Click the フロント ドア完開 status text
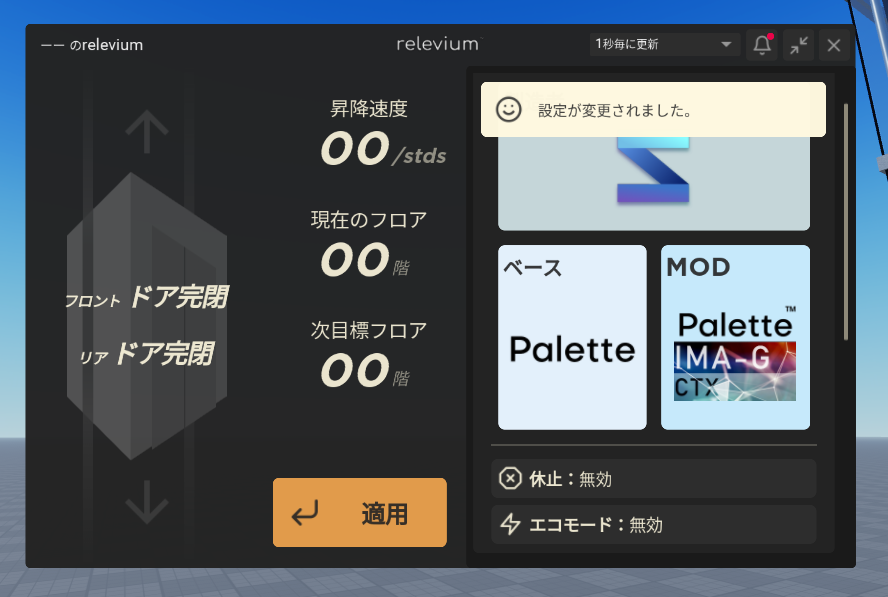 (x=146, y=297)
